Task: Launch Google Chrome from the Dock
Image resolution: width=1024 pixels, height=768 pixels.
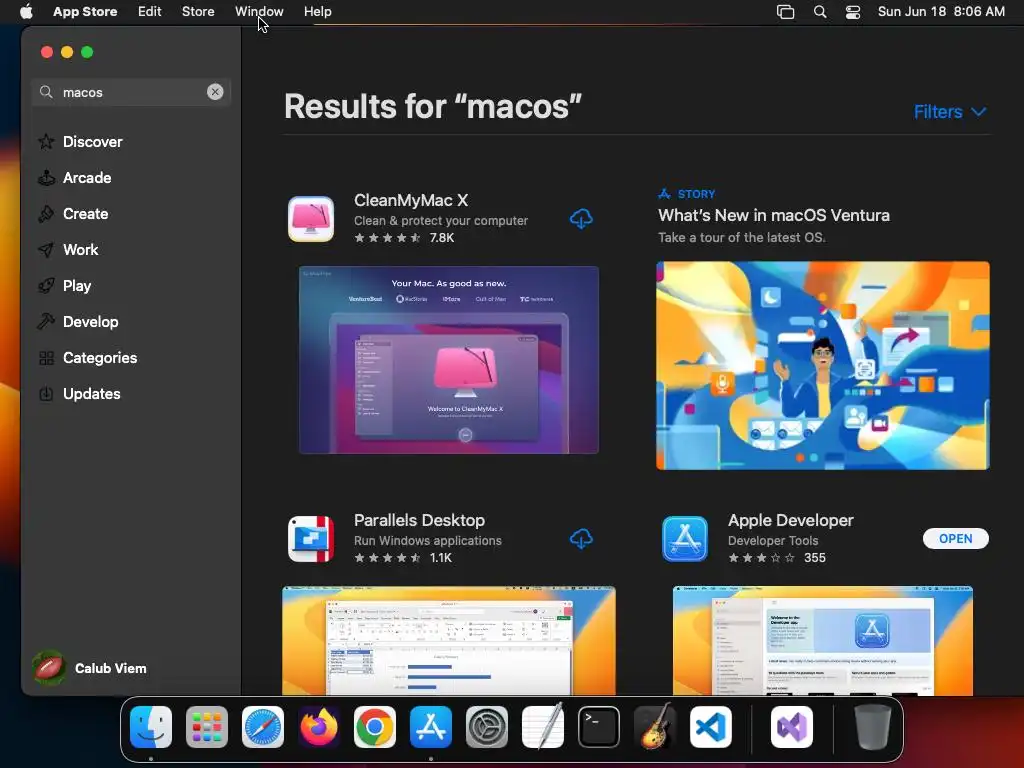Action: coord(375,727)
